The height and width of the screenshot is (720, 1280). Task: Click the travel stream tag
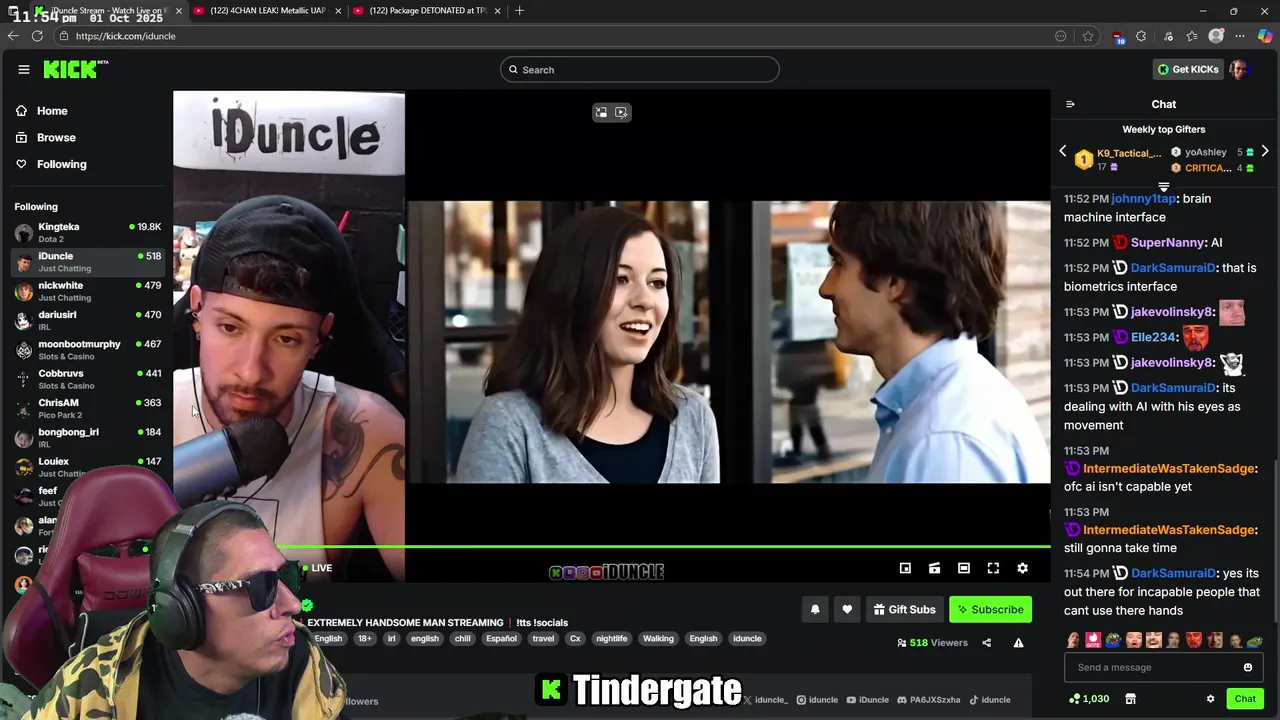point(543,638)
